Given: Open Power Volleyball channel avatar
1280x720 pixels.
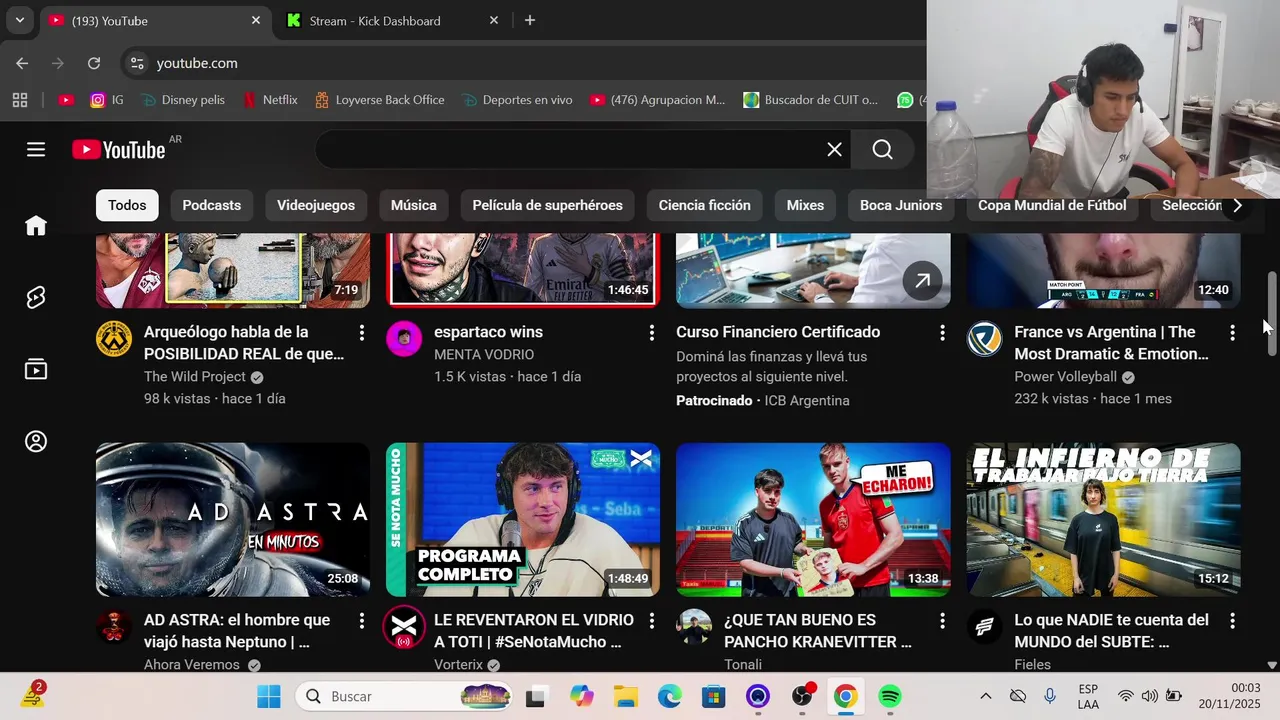Looking at the screenshot, I should pyautogui.click(x=984, y=339).
